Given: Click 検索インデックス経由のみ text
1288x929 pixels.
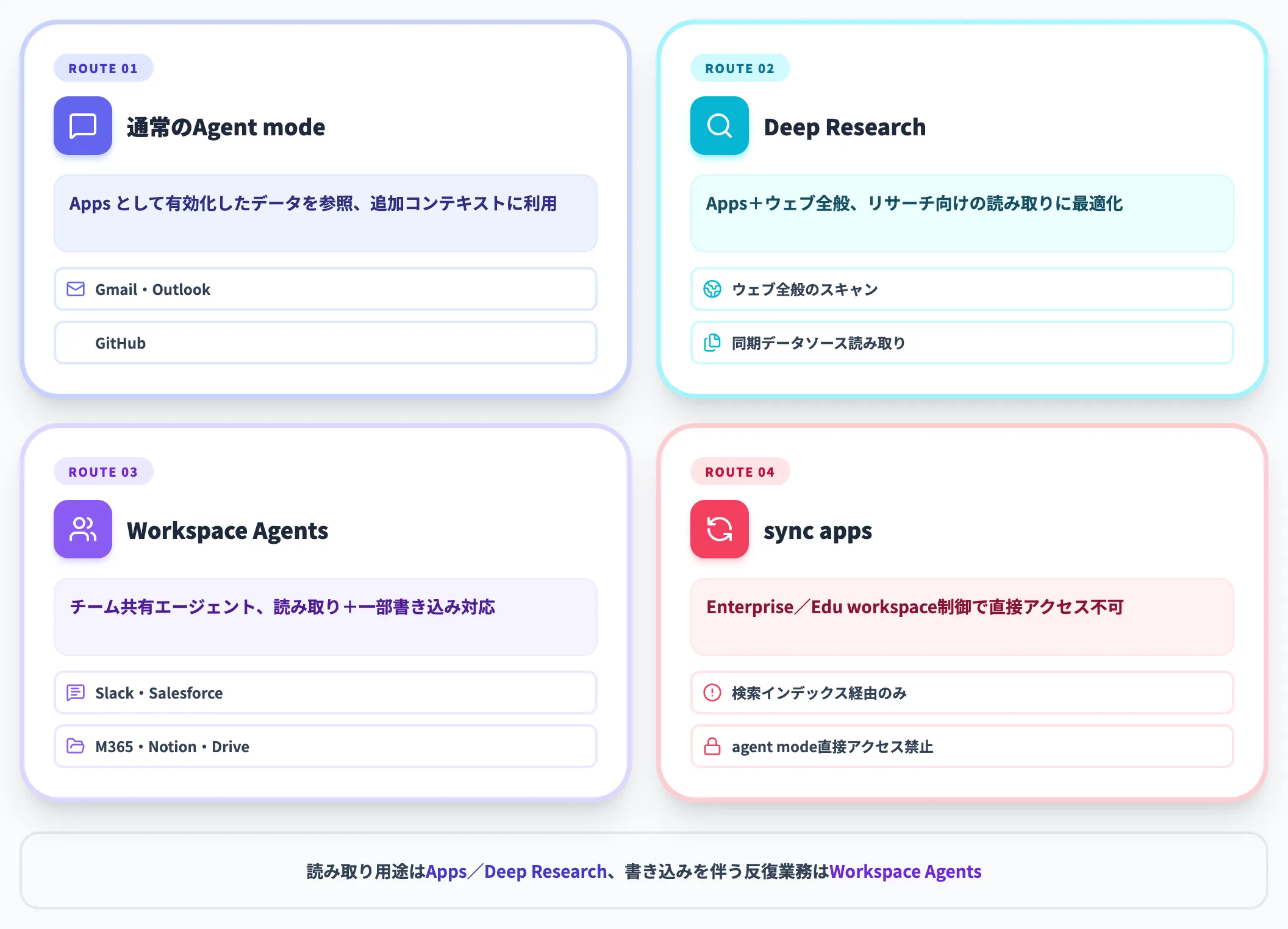Looking at the screenshot, I should coord(819,693).
